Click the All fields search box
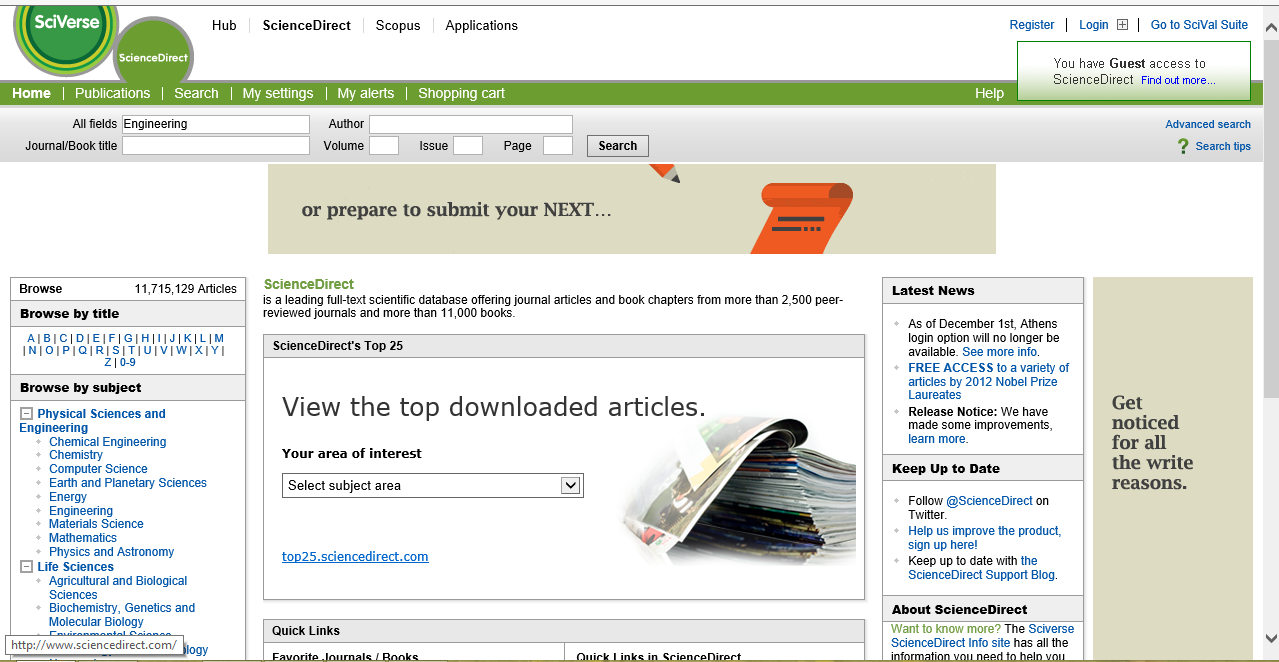Viewport: 1279px width, 662px height. (x=216, y=124)
